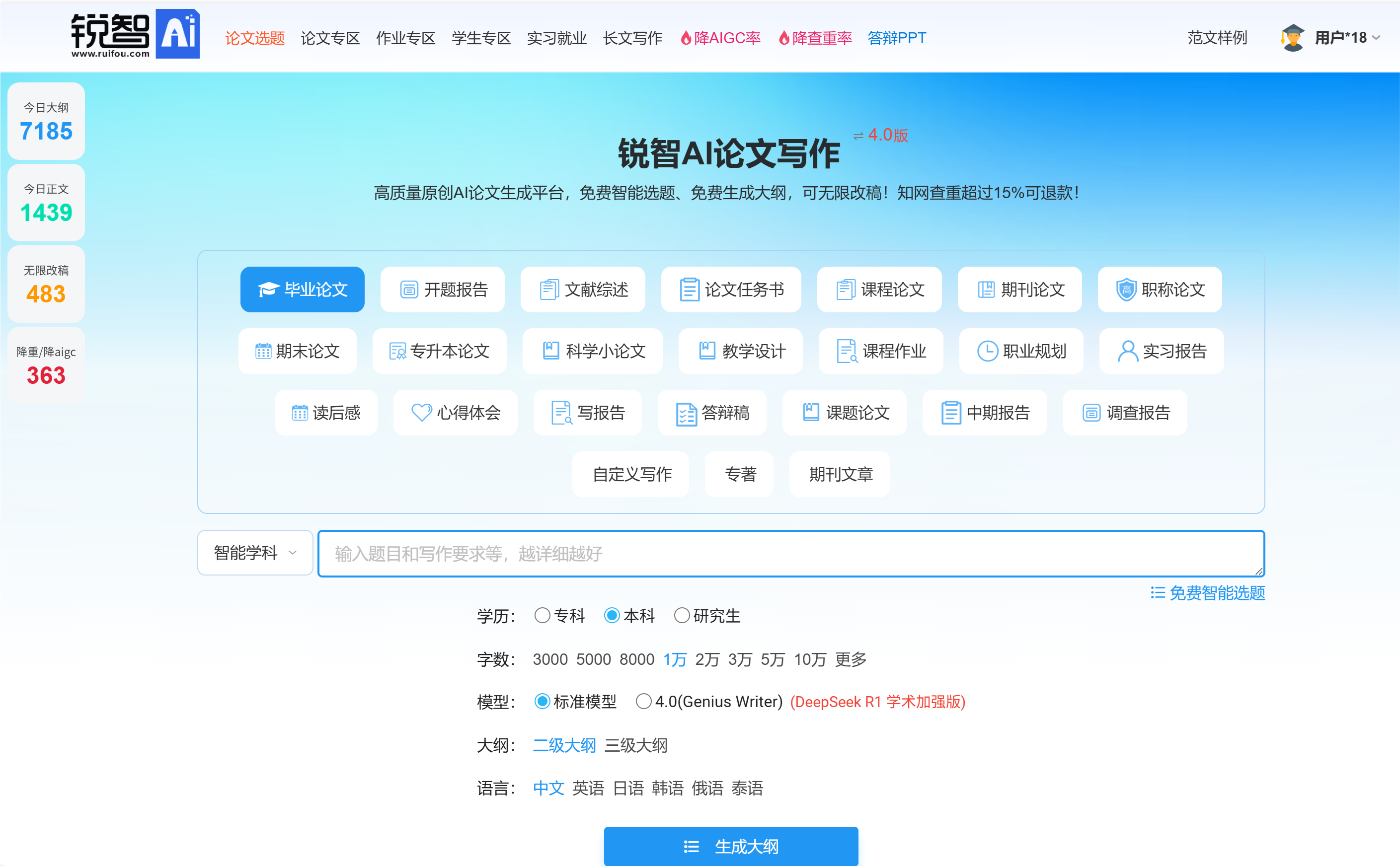This screenshot has height=866, width=1400.
Task: Click the checklist icon beside 答辩稿
Action: pyautogui.click(x=686, y=414)
